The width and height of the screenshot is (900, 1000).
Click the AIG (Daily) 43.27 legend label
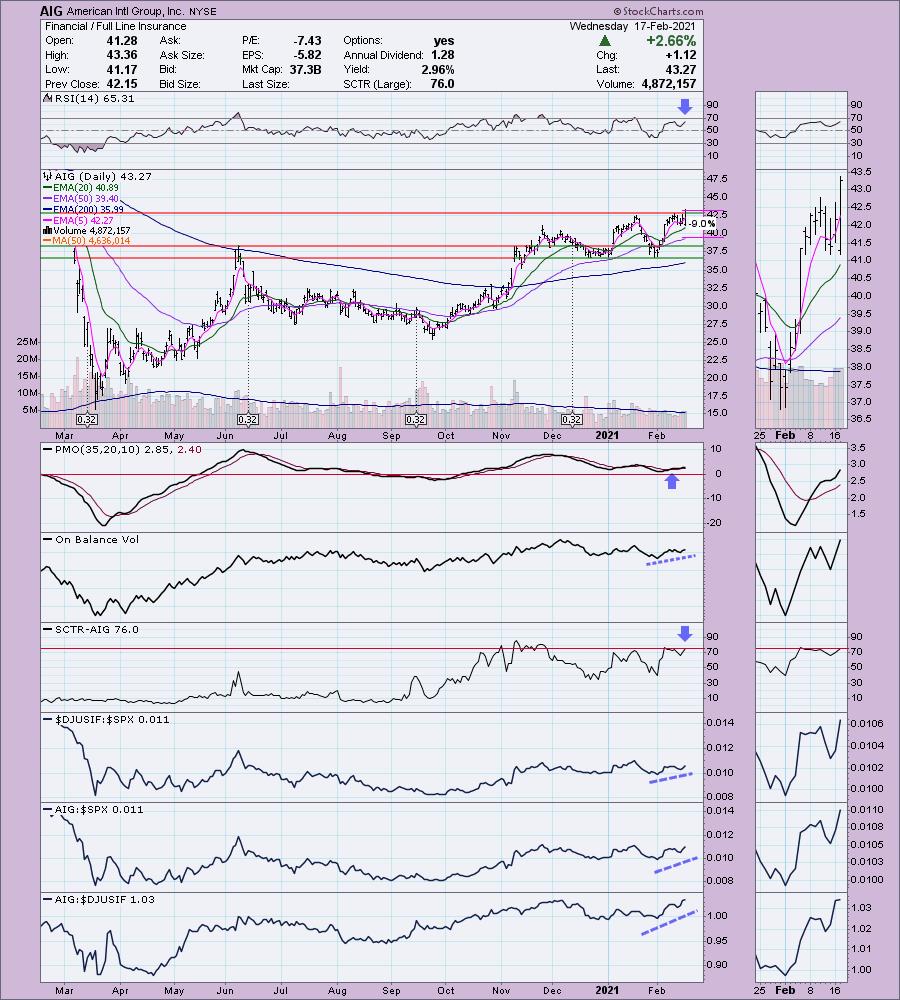tap(103, 176)
